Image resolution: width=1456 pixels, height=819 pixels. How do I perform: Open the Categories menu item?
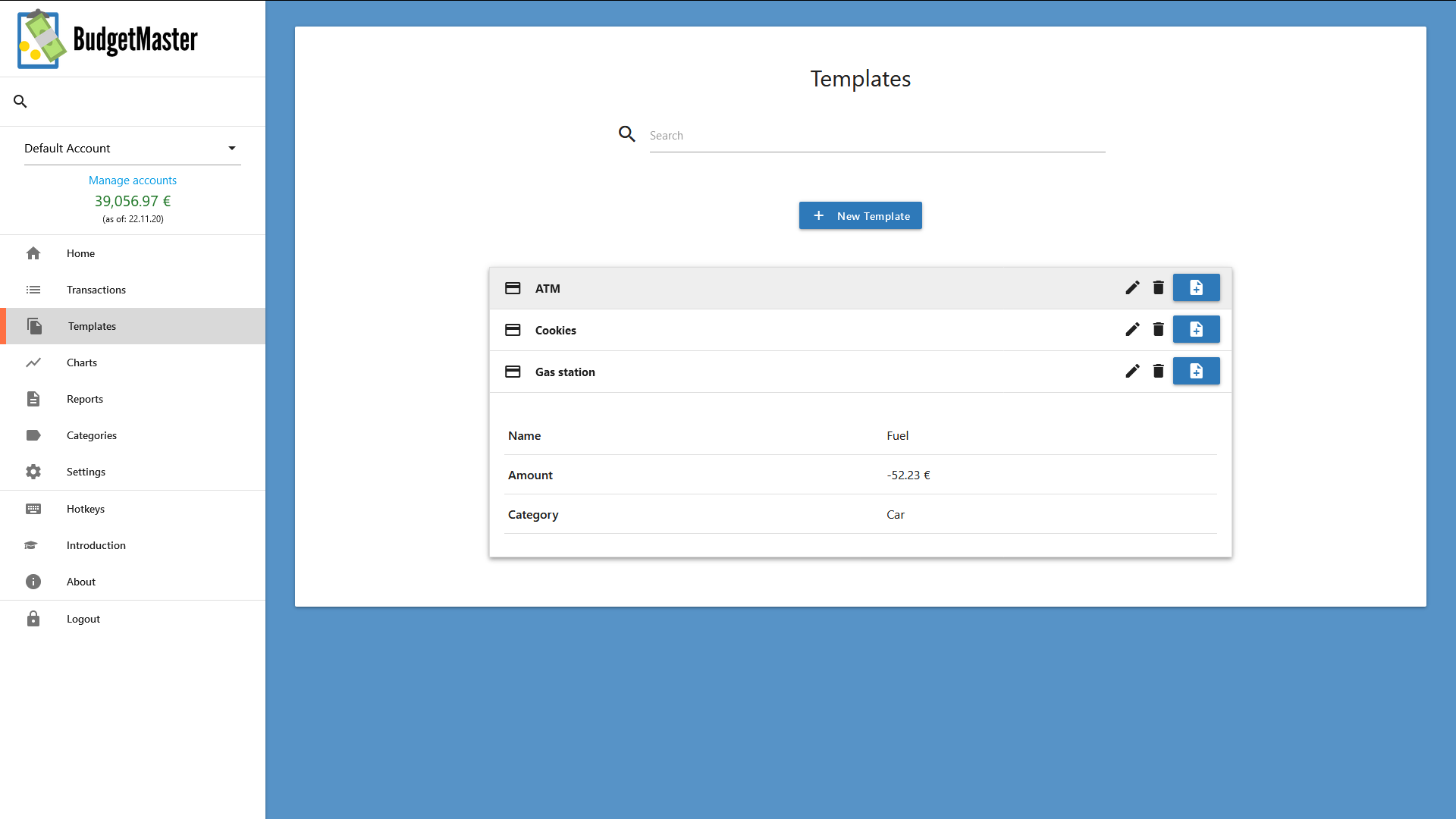pos(133,435)
